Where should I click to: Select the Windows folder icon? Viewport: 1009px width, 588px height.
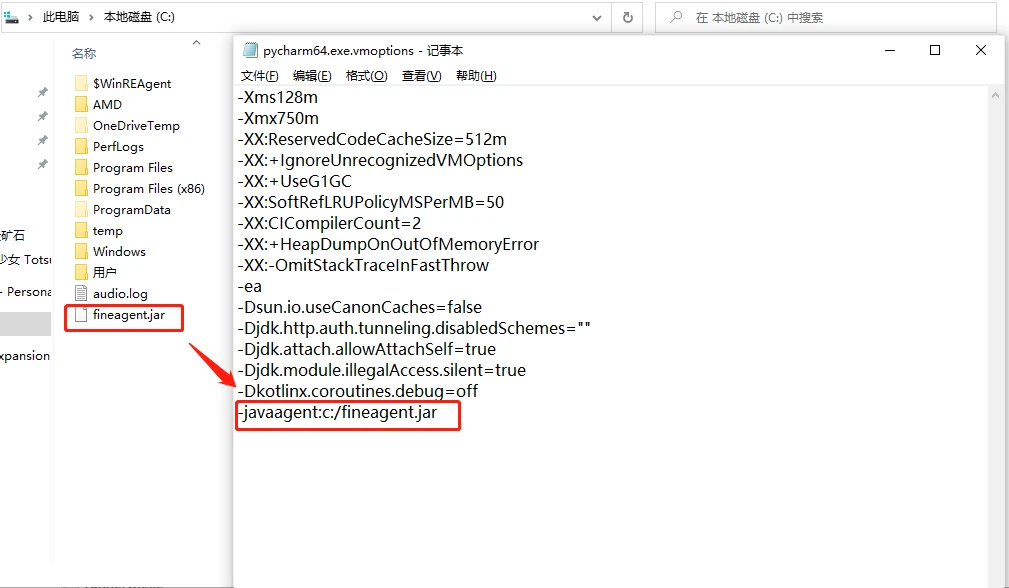[81, 252]
